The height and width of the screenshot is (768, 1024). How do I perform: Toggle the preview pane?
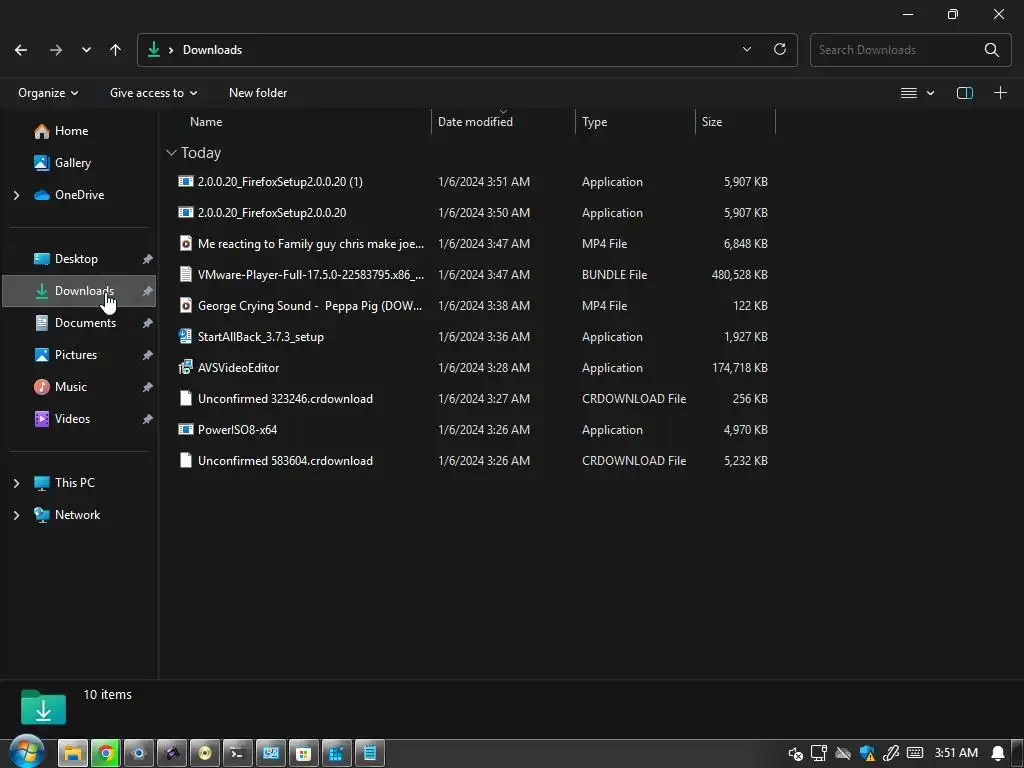coord(965,93)
